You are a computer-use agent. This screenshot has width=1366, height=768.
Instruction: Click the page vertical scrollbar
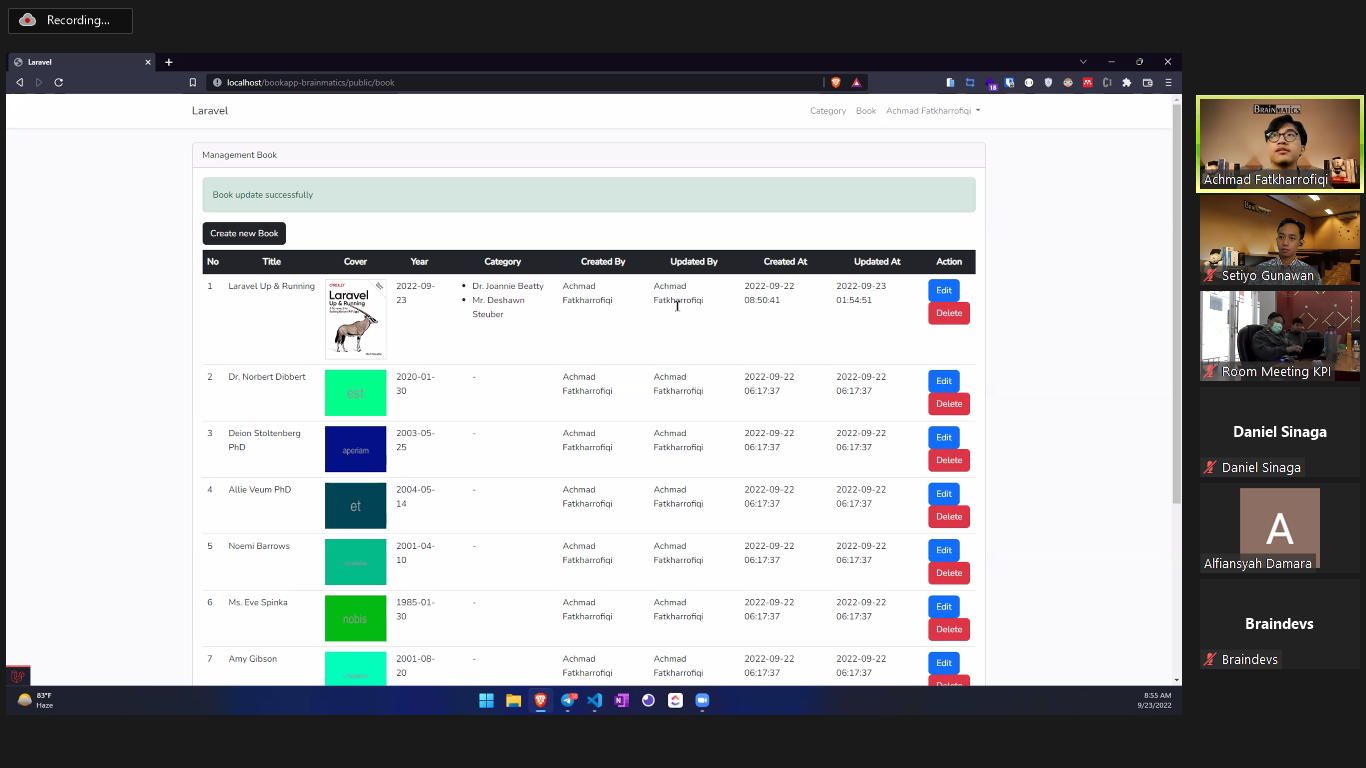coord(1176,300)
